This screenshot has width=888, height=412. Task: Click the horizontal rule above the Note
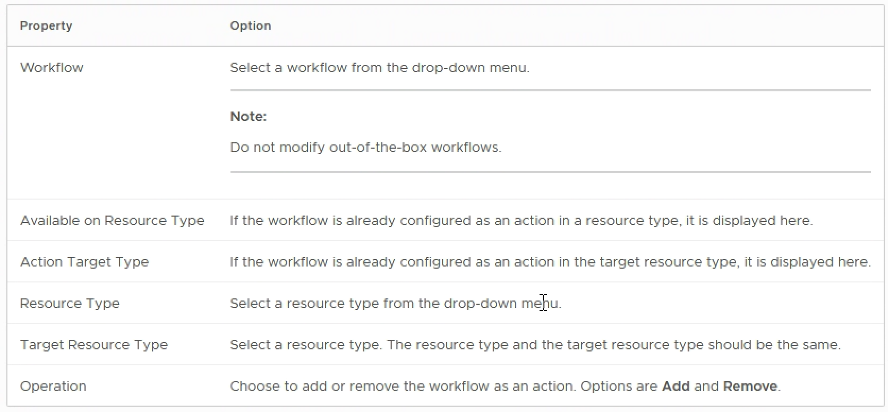[550, 90]
